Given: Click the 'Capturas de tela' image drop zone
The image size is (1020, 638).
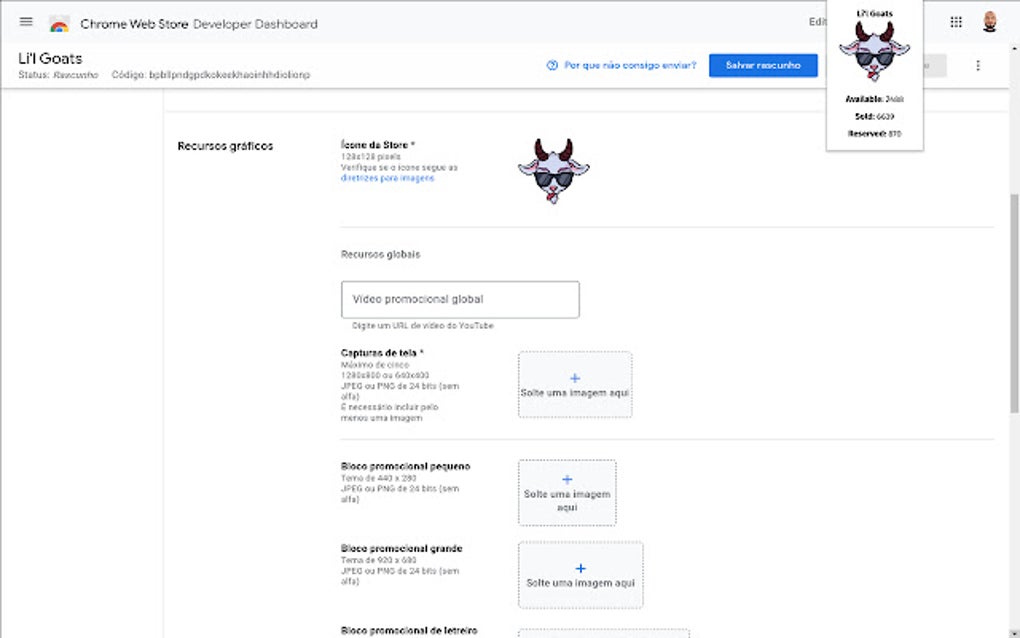Looking at the screenshot, I should (x=575, y=393).
